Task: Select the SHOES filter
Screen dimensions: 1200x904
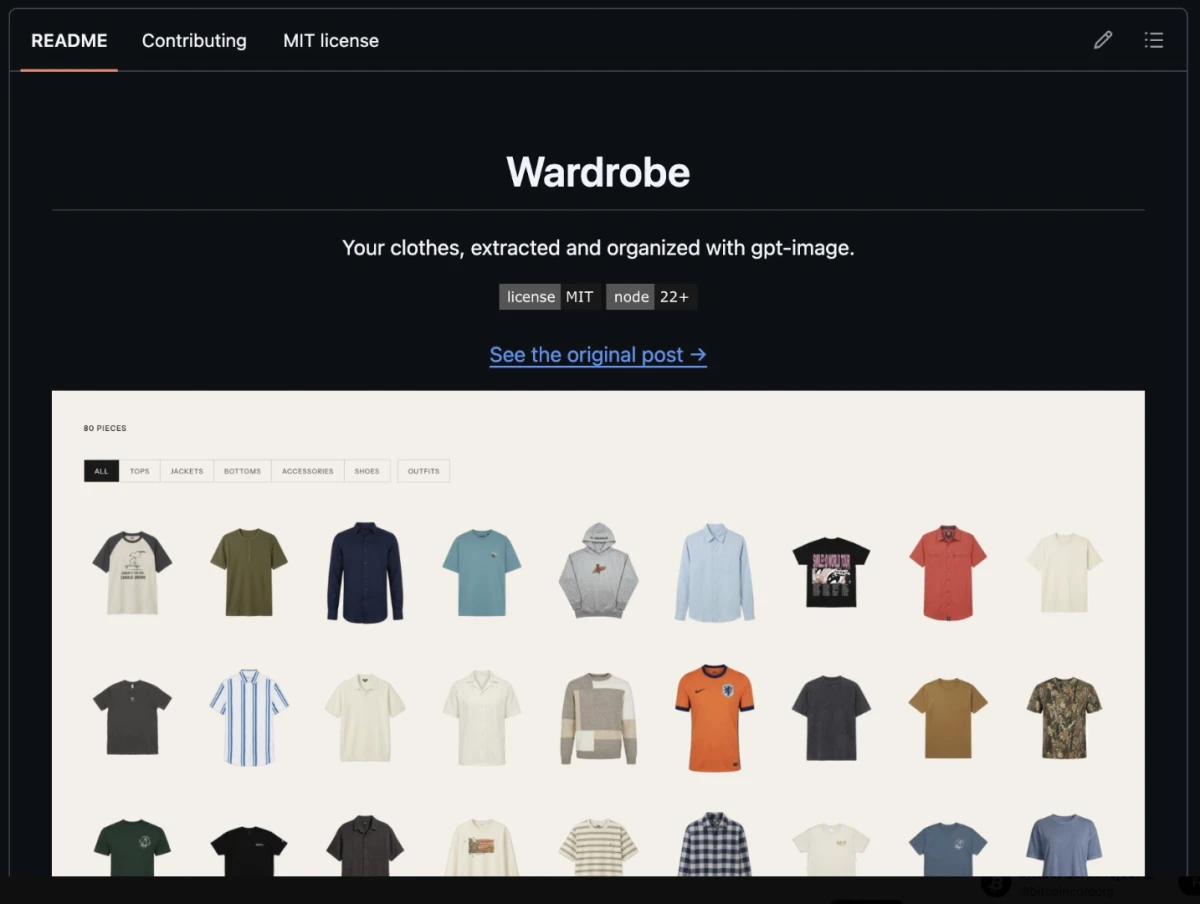Action: [367, 471]
